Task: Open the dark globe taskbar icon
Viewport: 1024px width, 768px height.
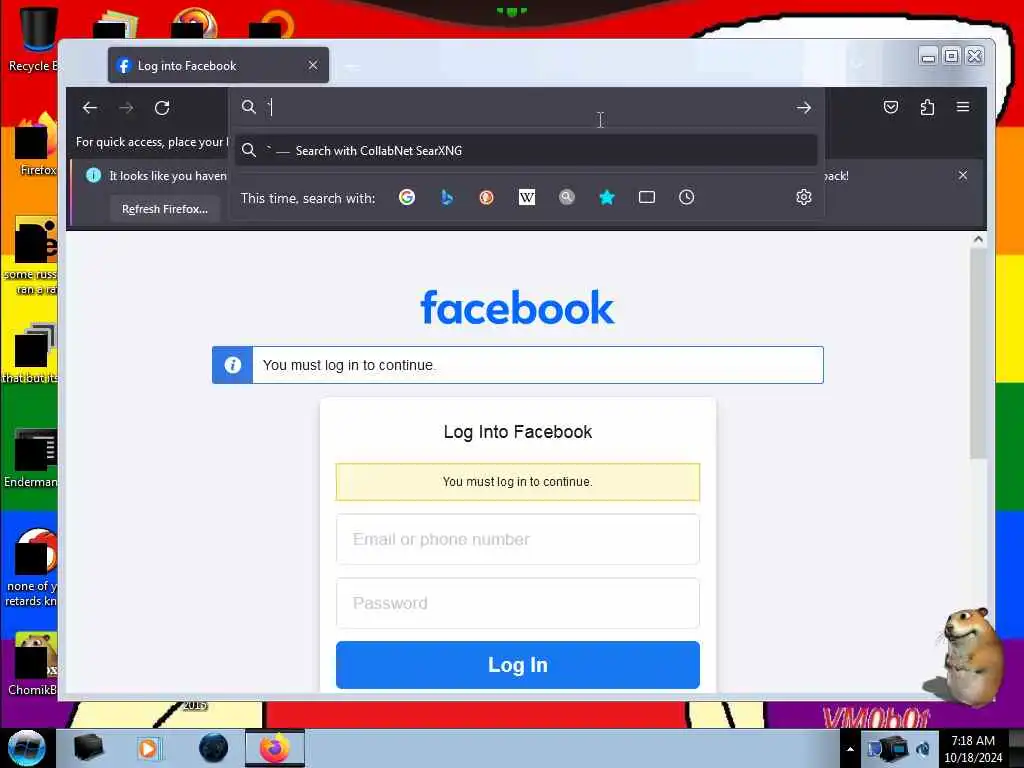Action: 214,748
